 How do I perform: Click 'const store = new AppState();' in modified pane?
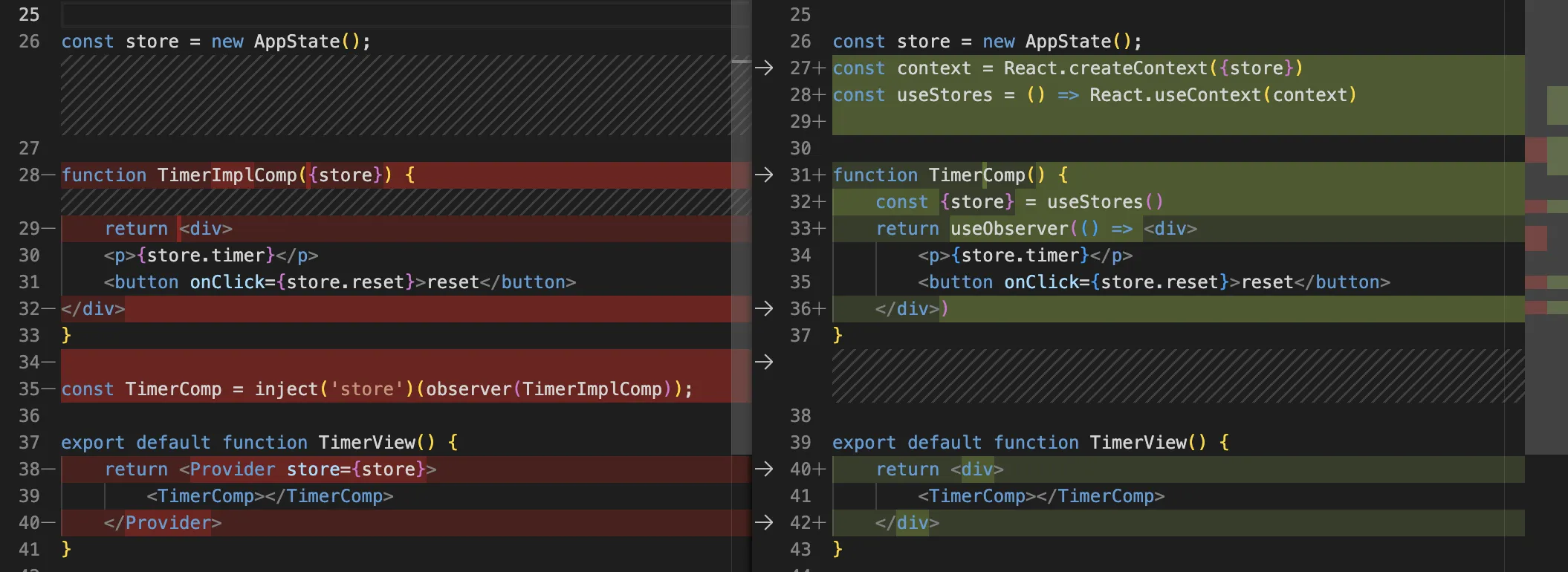tap(987, 42)
